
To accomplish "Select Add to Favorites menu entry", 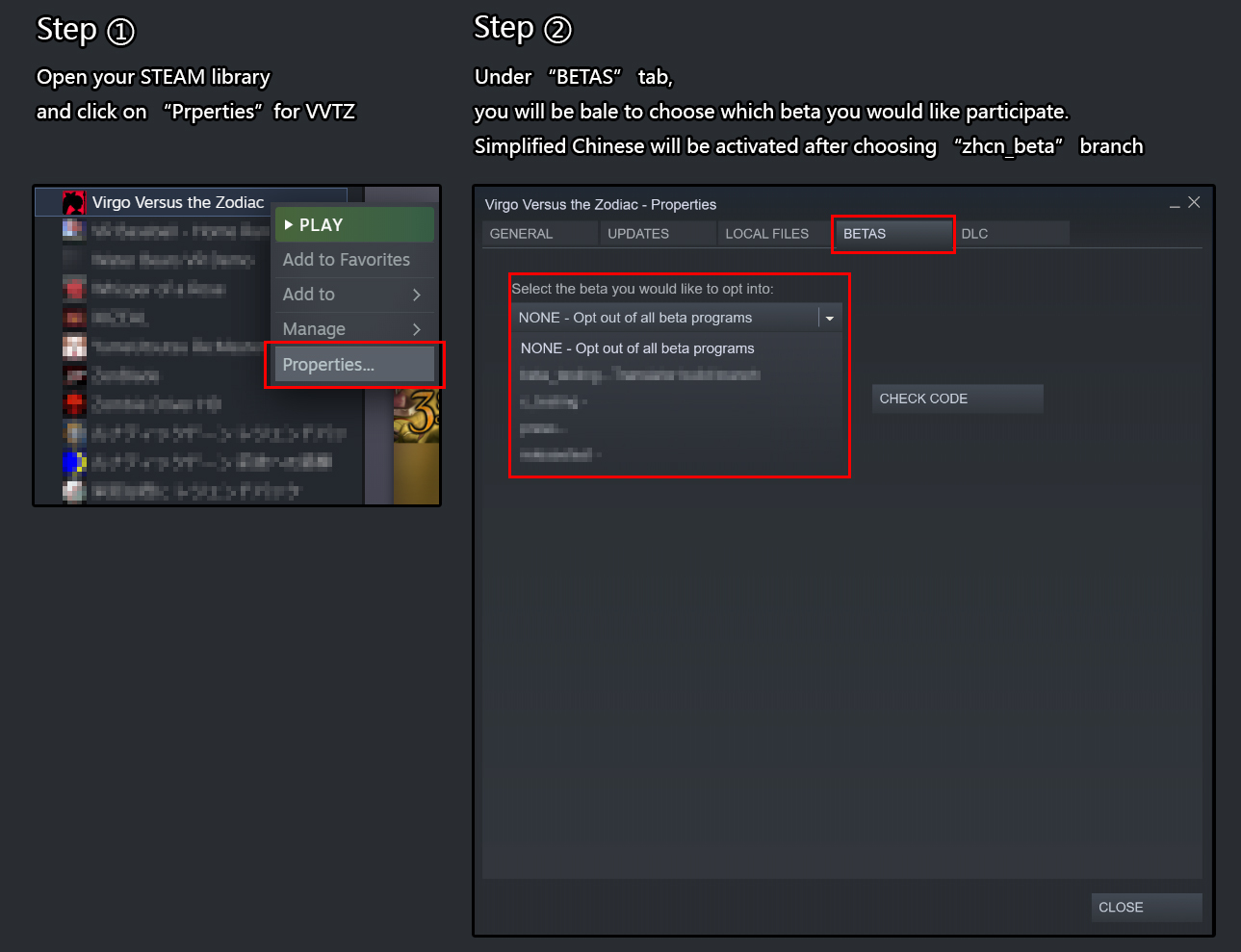I will coord(347,260).
